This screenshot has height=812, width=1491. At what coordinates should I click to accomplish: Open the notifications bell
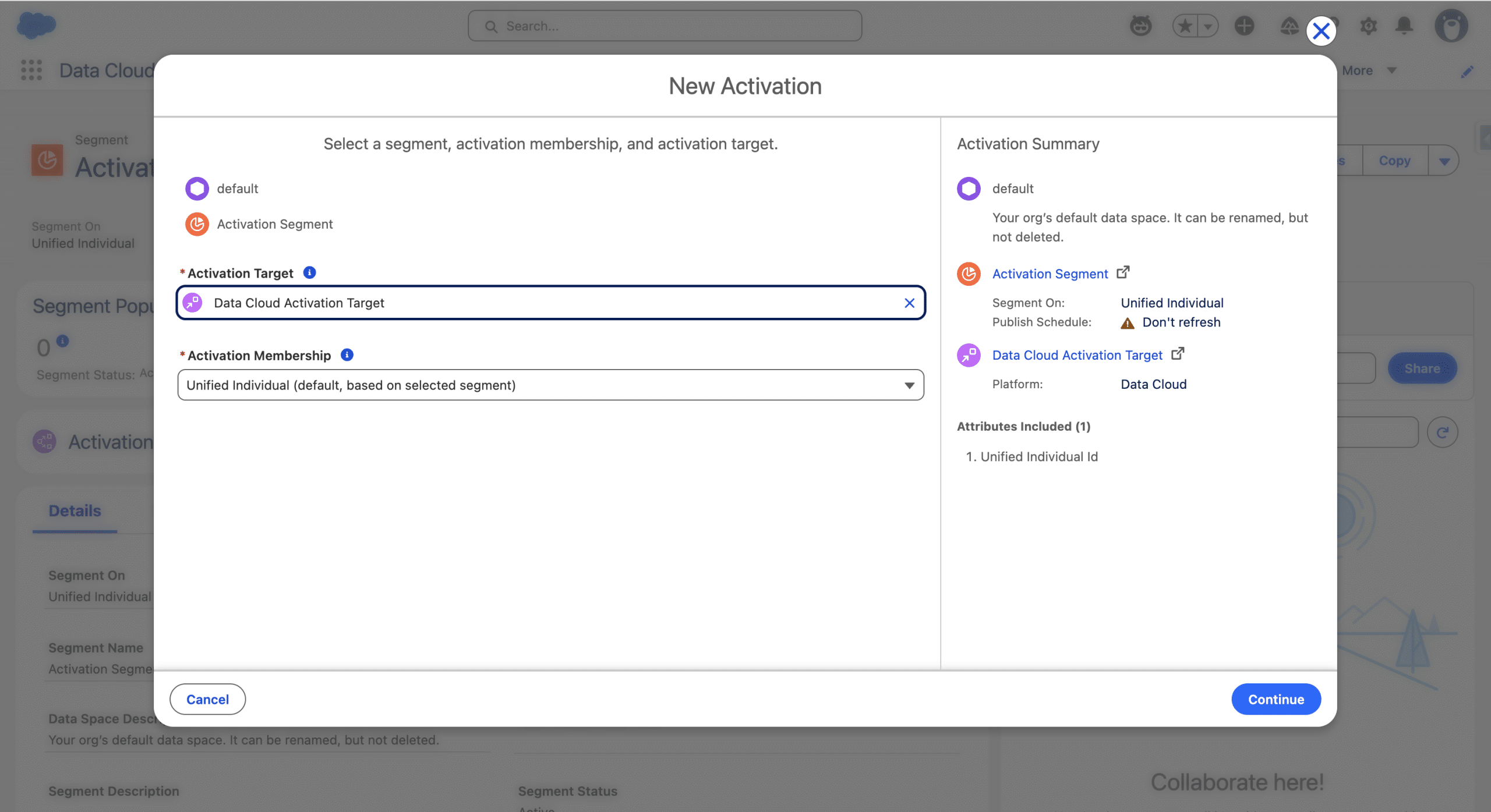click(x=1404, y=26)
